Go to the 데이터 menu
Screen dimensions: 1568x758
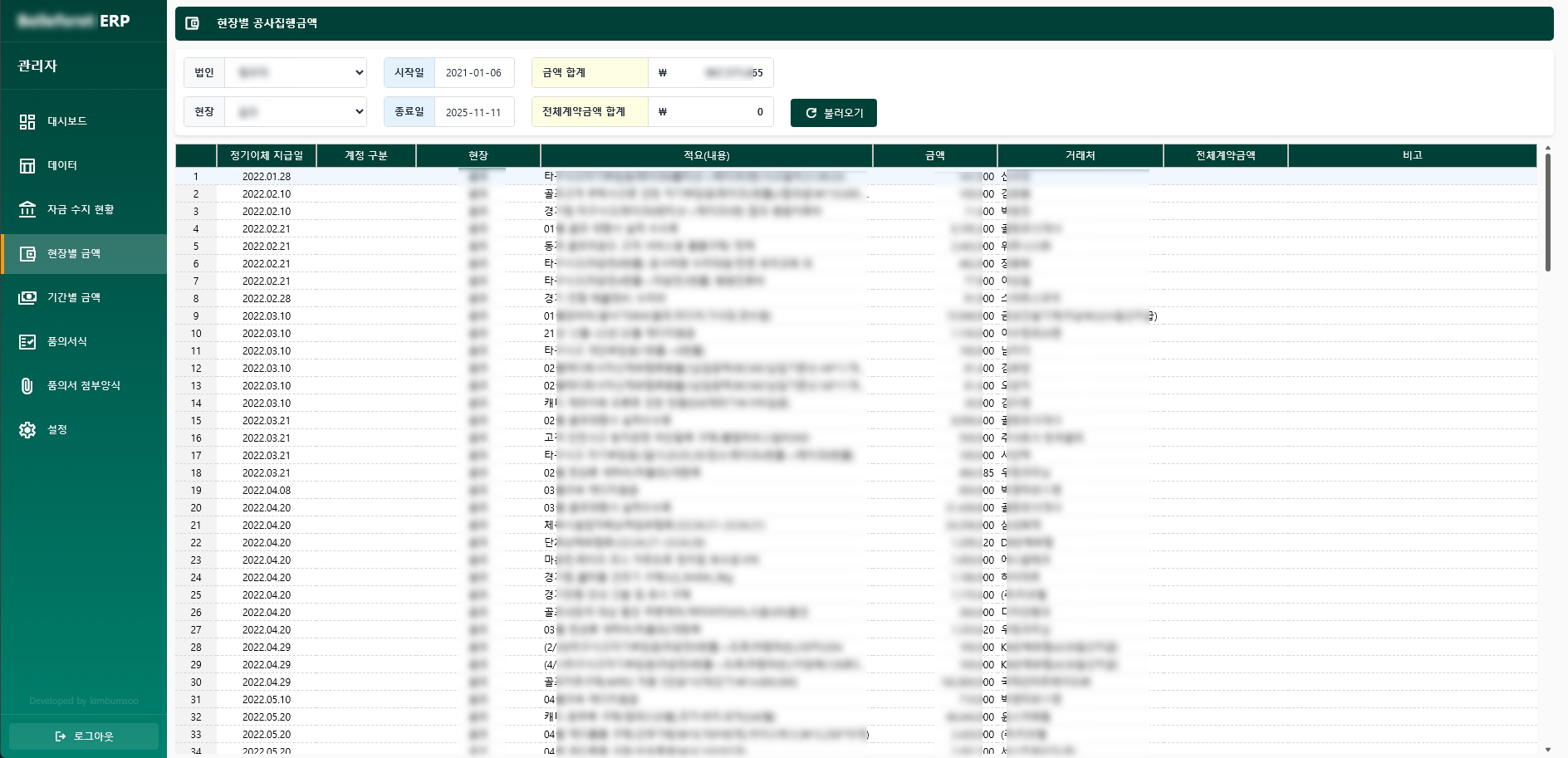[83, 166]
